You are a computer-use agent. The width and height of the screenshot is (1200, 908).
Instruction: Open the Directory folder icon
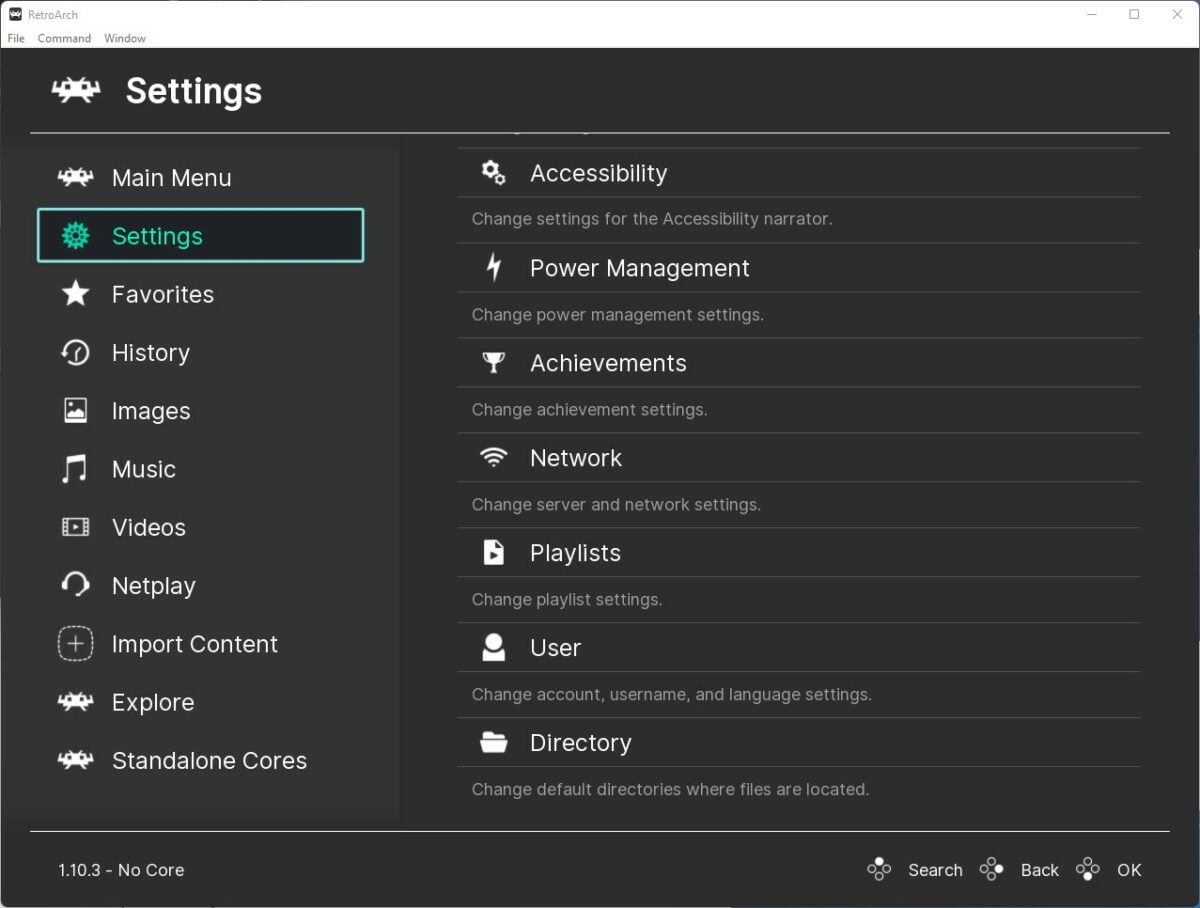tap(491, 742)
